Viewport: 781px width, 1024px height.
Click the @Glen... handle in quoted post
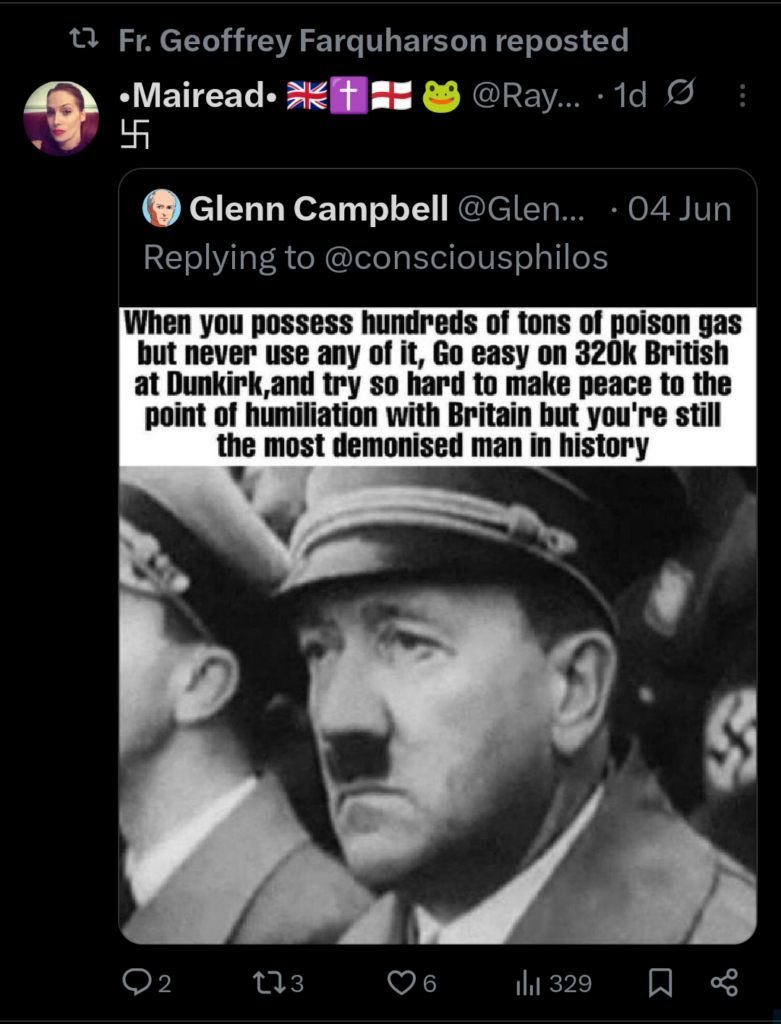[521, 210]
